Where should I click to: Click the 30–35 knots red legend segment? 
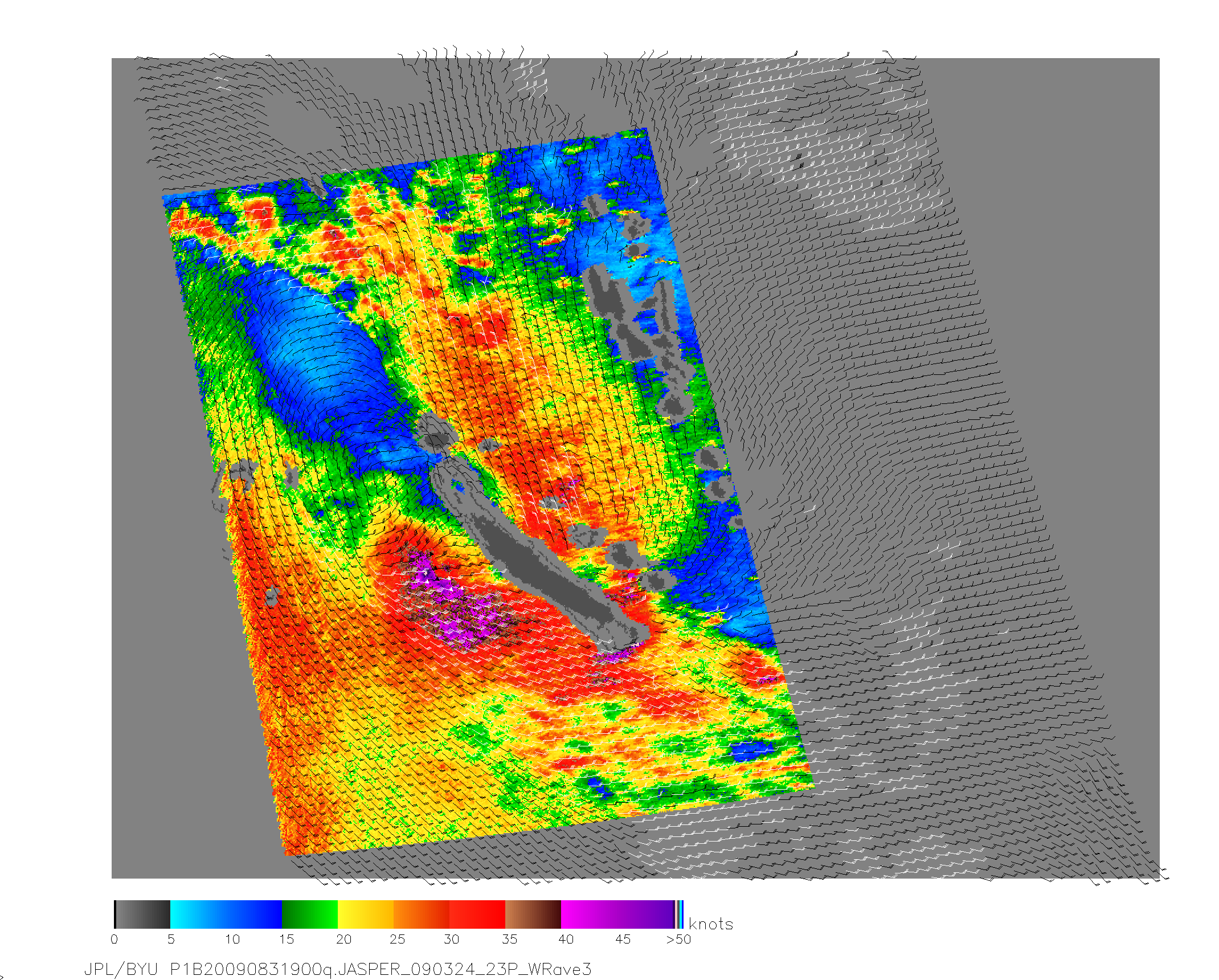[x=477, y=914]
